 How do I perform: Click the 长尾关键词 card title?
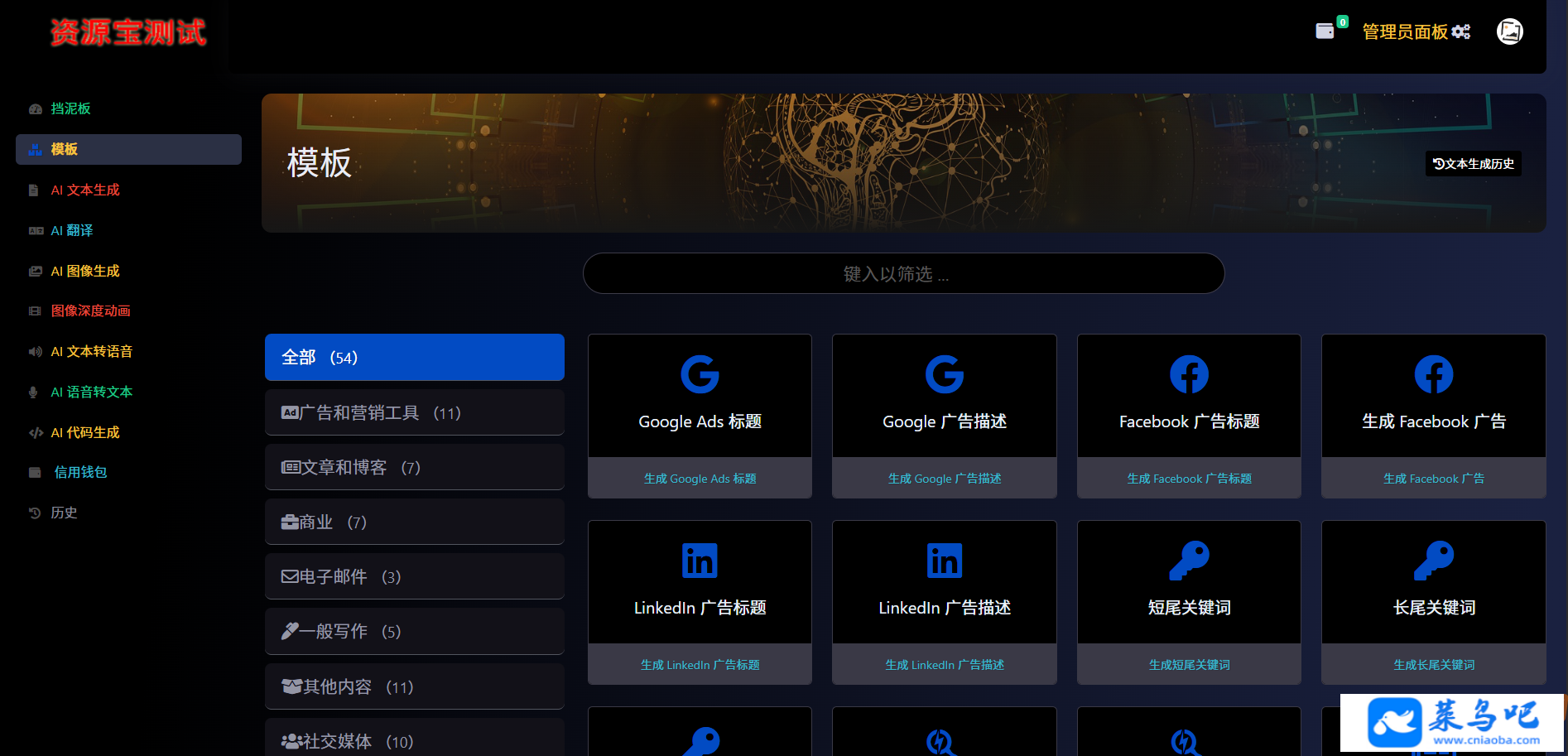pos(1434,608)
